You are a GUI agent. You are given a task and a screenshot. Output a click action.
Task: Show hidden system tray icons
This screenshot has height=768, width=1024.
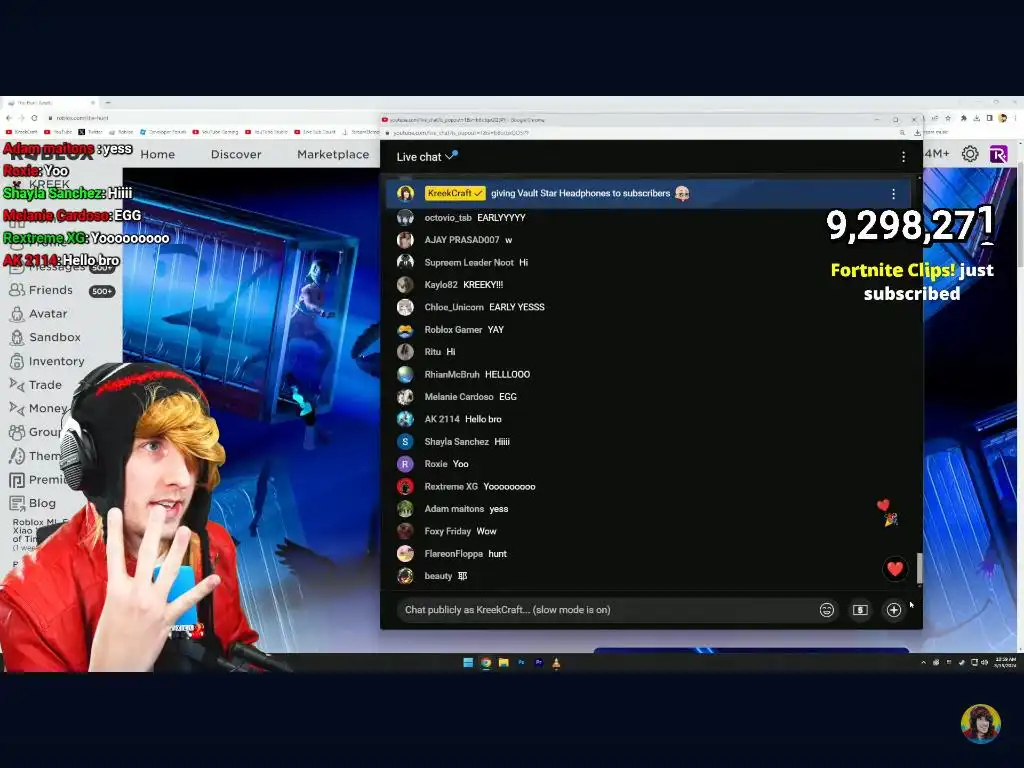[923, 662]
